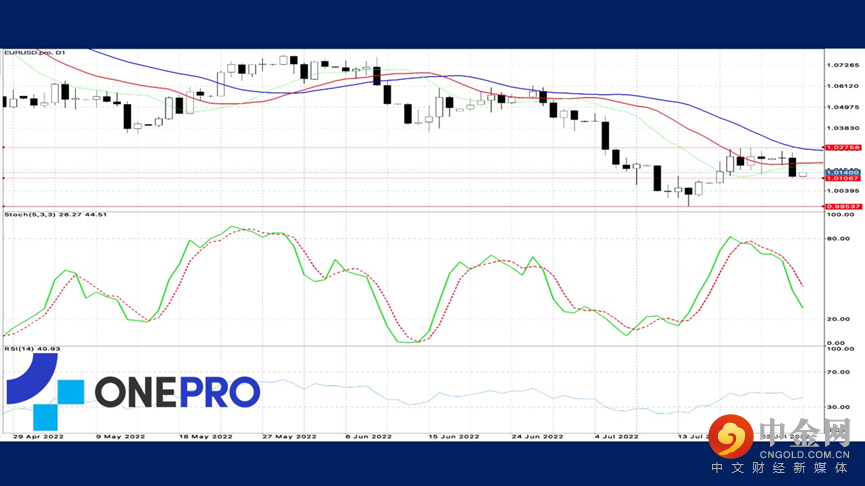Click the red 1.01067 price level tag

tap(842, 179)
